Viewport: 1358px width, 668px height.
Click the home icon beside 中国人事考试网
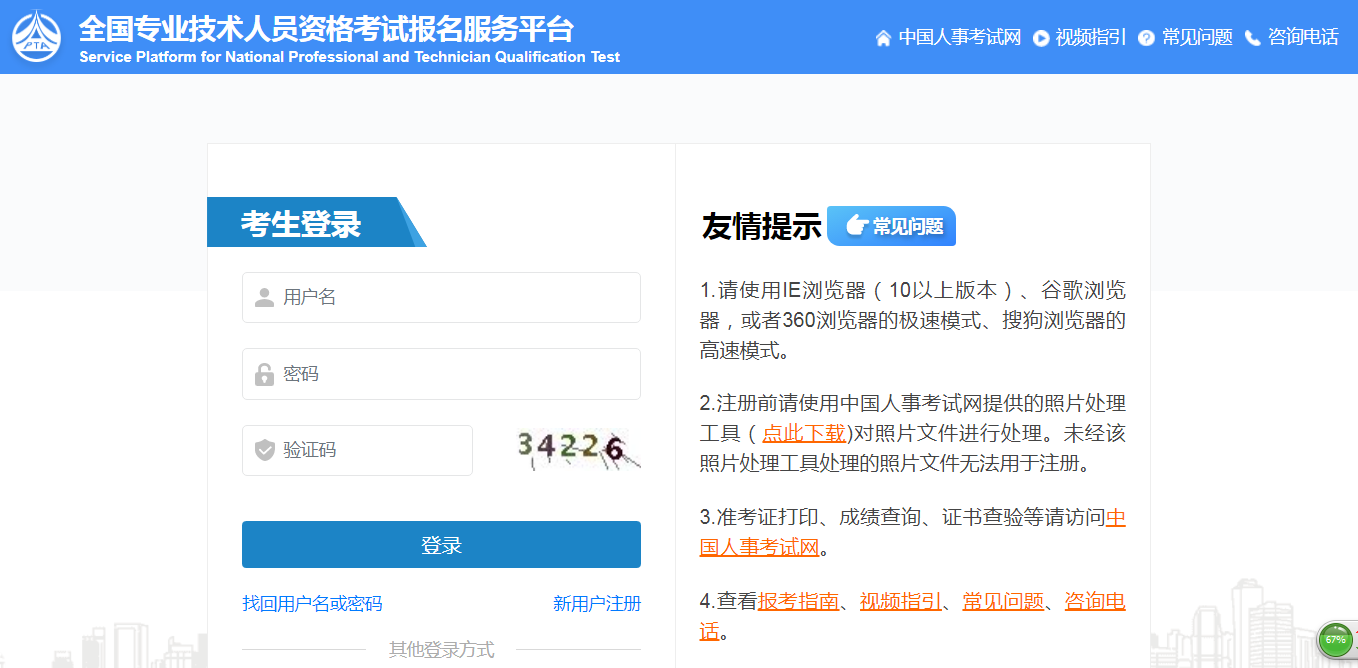[882, 37]
